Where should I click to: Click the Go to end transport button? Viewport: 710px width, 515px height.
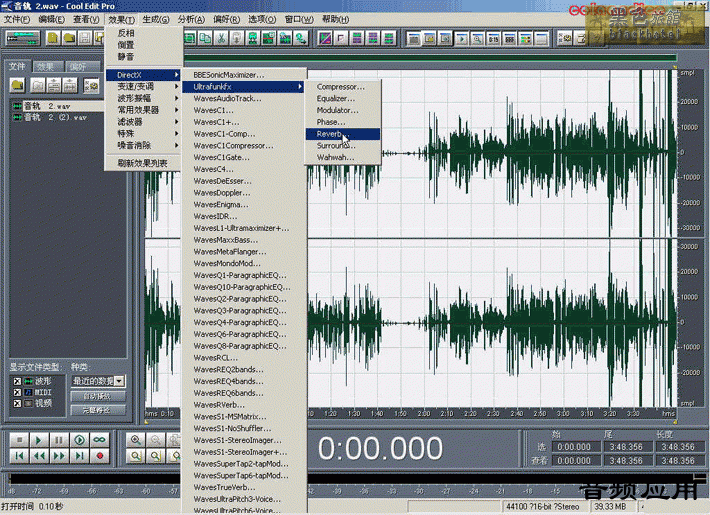[79, 456]
